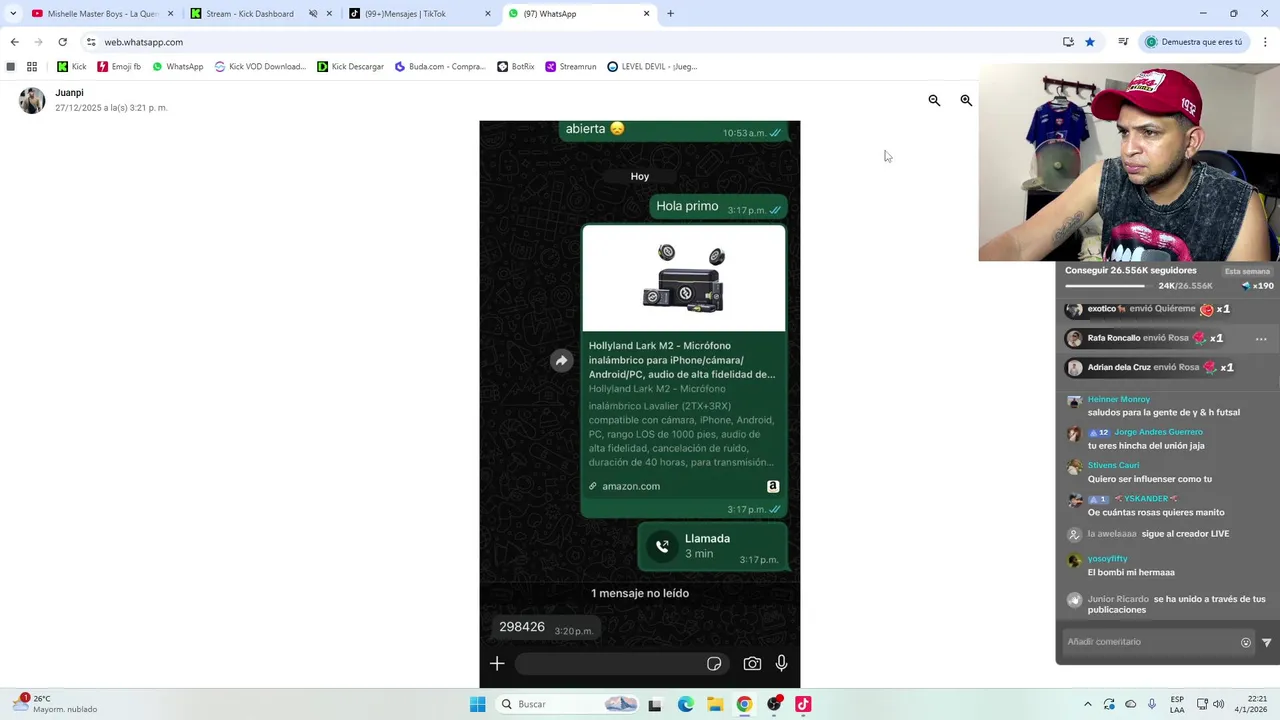
Task: Open the volume control in system tray
Action: click(x=1218, y=704)
